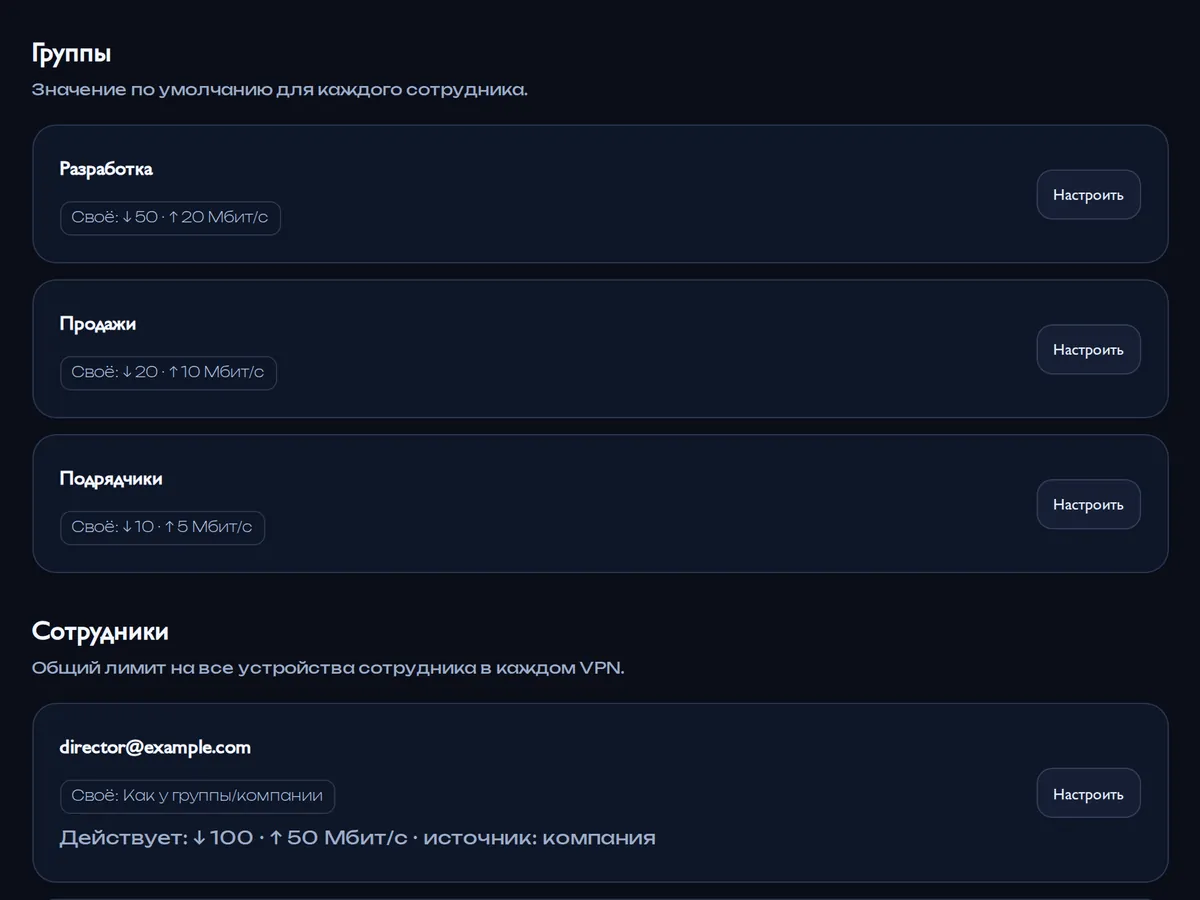1200x900 pixels.
Task: Select the Продажи group title
Action: (97, 324)
